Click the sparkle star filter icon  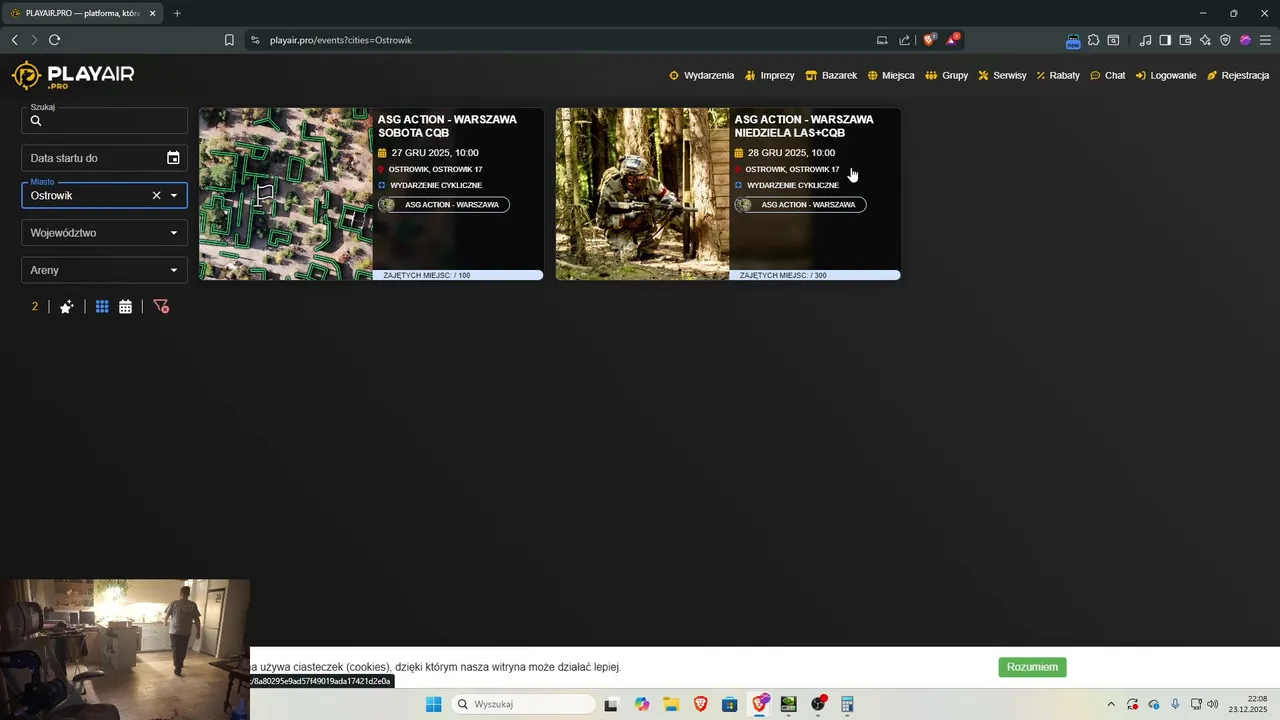(x=66, y=307)
